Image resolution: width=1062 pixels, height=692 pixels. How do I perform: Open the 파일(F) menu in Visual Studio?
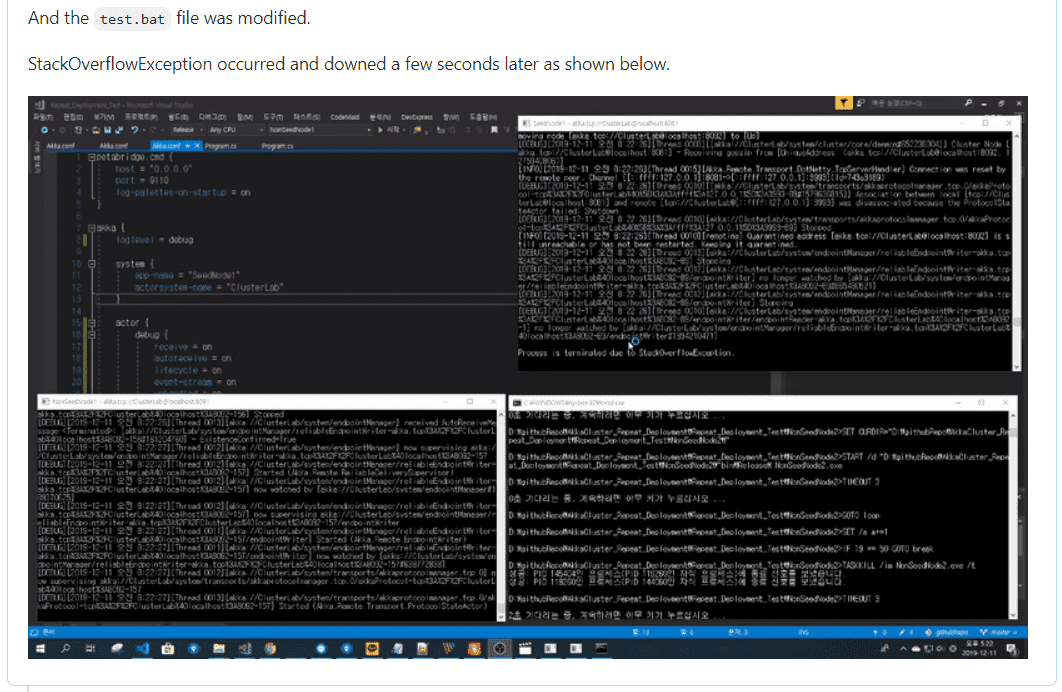tap(43, 117)
